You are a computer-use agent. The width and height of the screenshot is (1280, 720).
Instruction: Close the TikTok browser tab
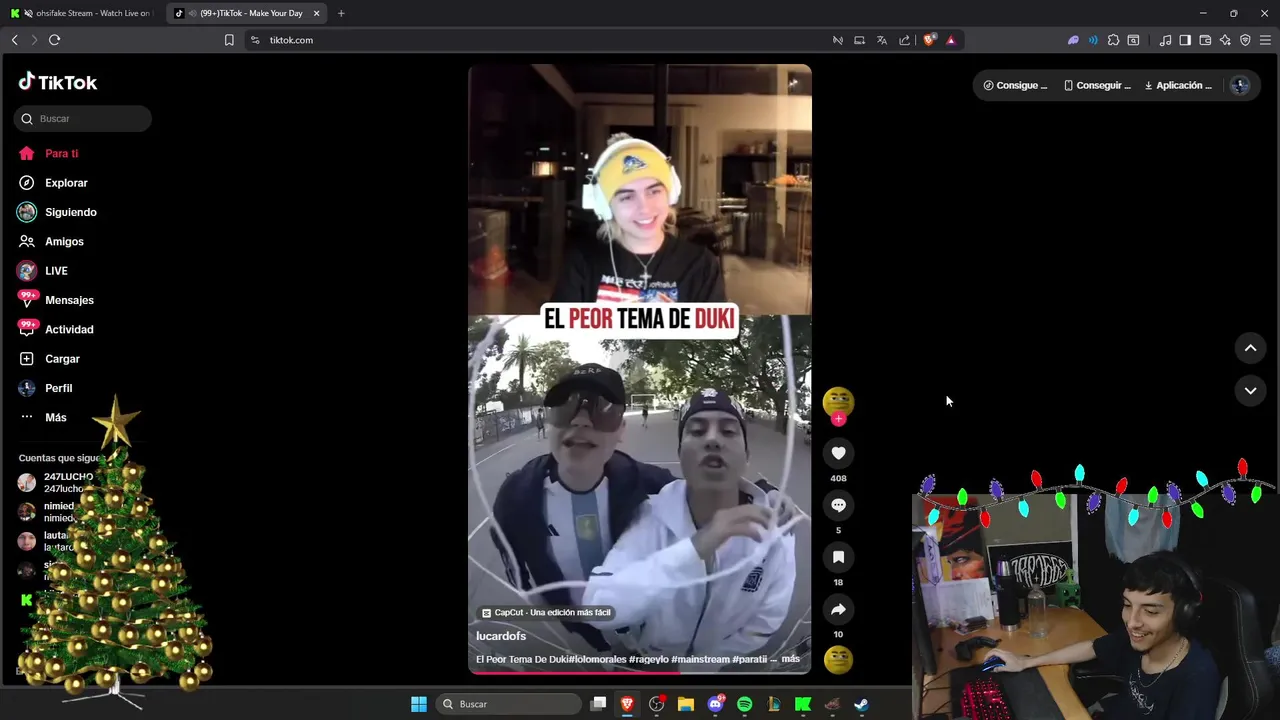click(x=317, y=13)
